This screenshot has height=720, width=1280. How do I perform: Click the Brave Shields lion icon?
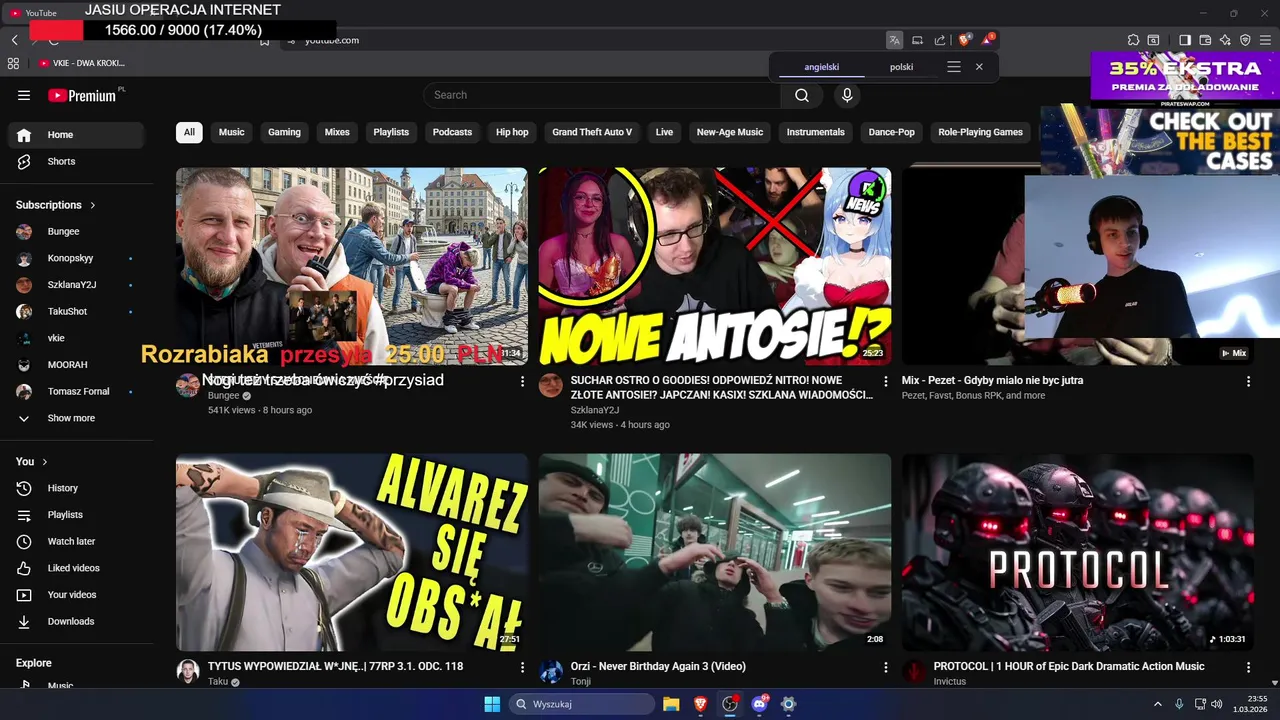click(x=964, y=40)
